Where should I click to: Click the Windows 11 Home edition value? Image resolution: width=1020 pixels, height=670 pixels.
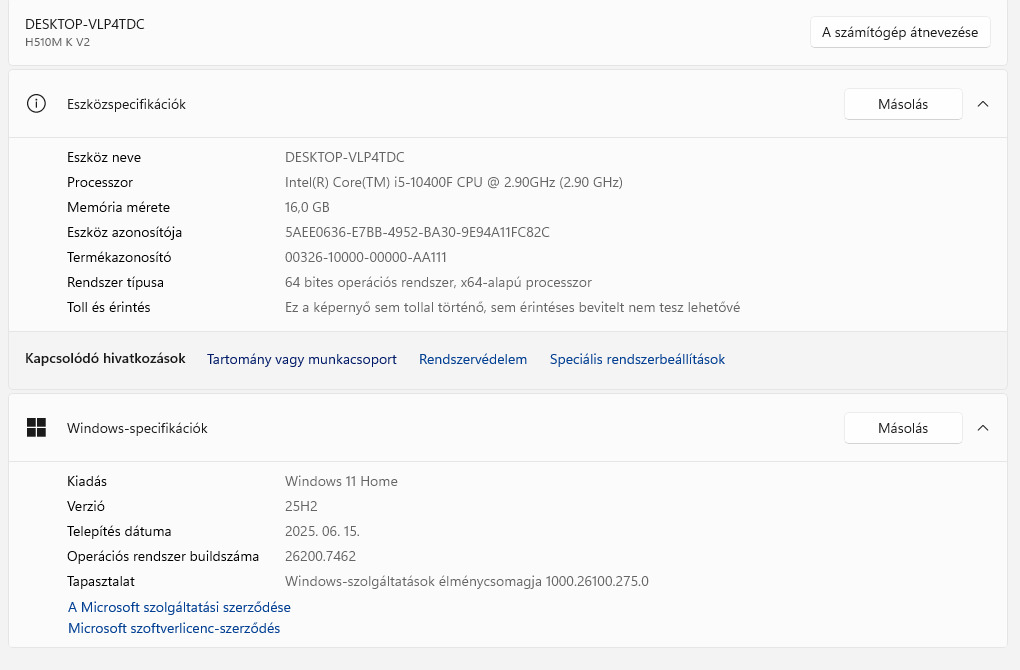(341, 481)
